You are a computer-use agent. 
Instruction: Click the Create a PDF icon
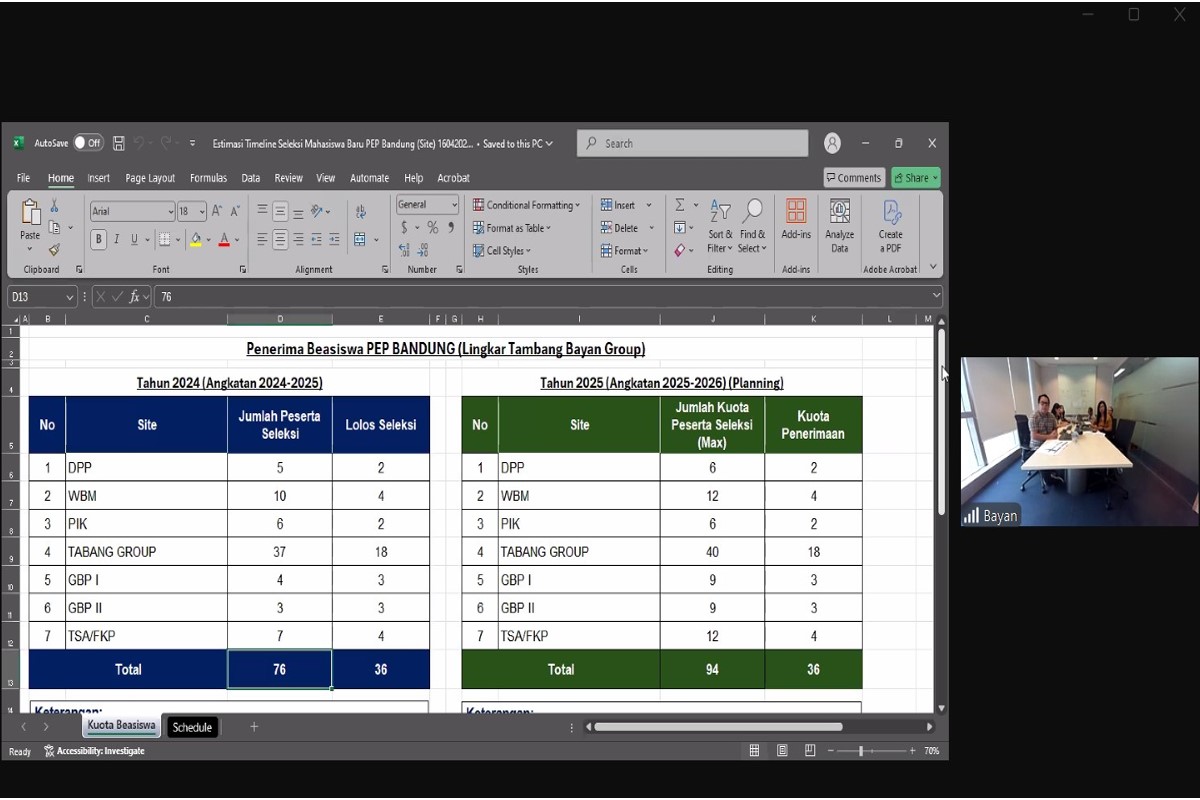point(890,224)
